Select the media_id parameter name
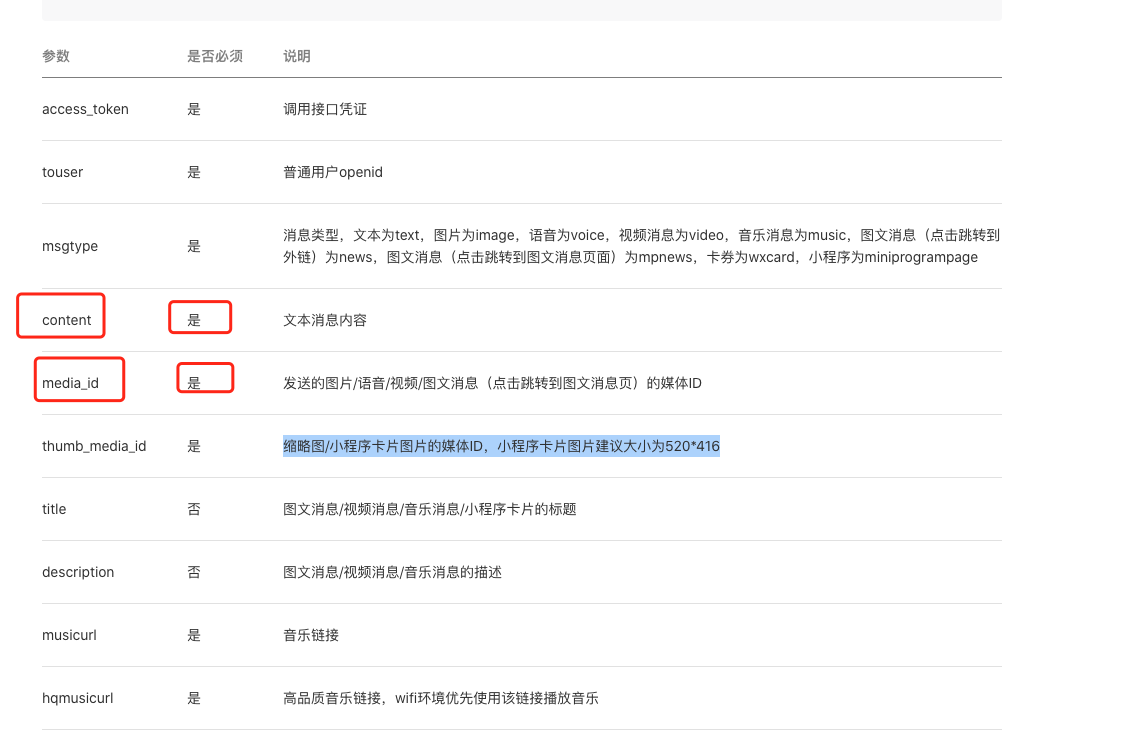The image size is (1144, 738). (70, 383)
